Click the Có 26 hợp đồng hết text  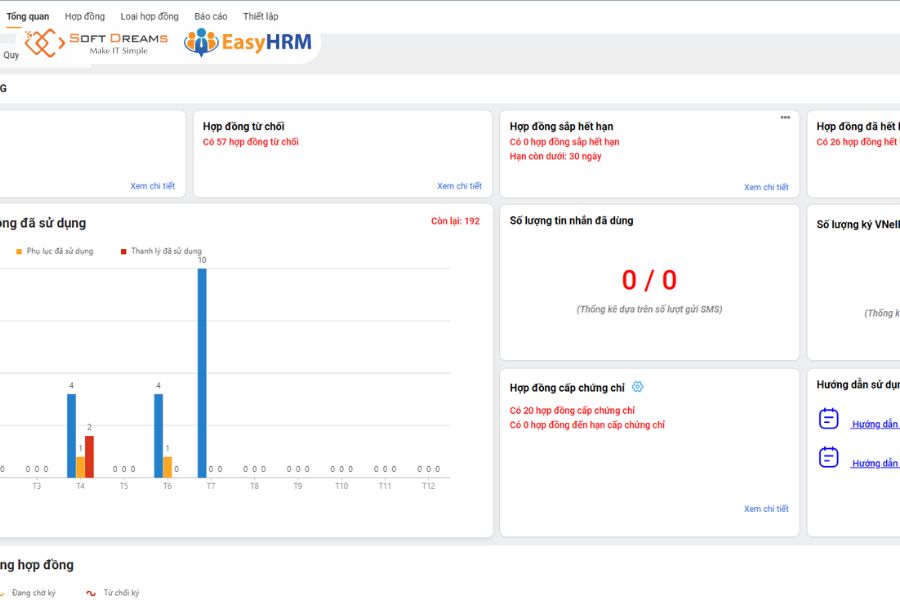click(858, 142)
